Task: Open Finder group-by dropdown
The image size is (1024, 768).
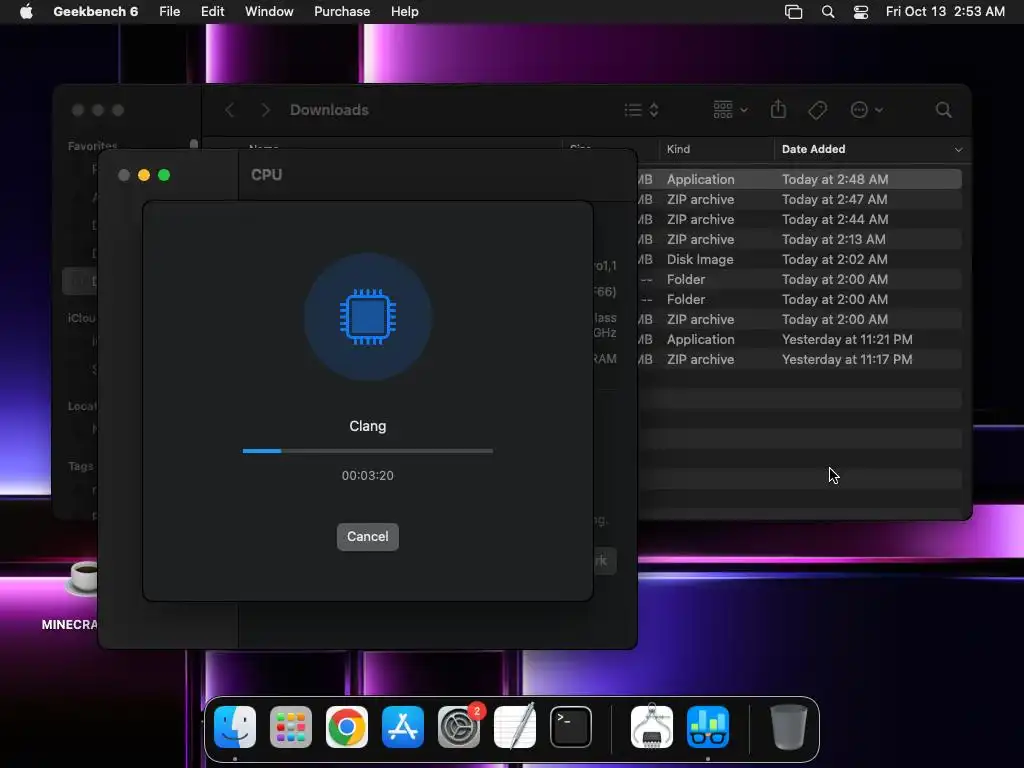Action: [730, 110]
